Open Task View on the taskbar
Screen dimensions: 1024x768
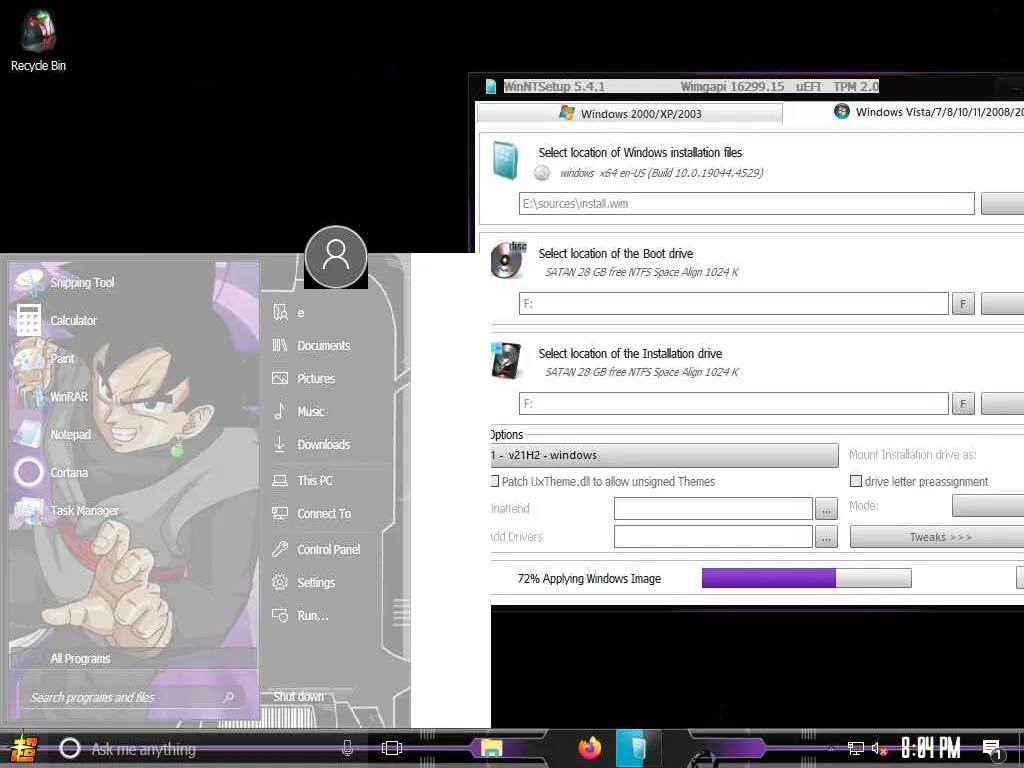391,748
